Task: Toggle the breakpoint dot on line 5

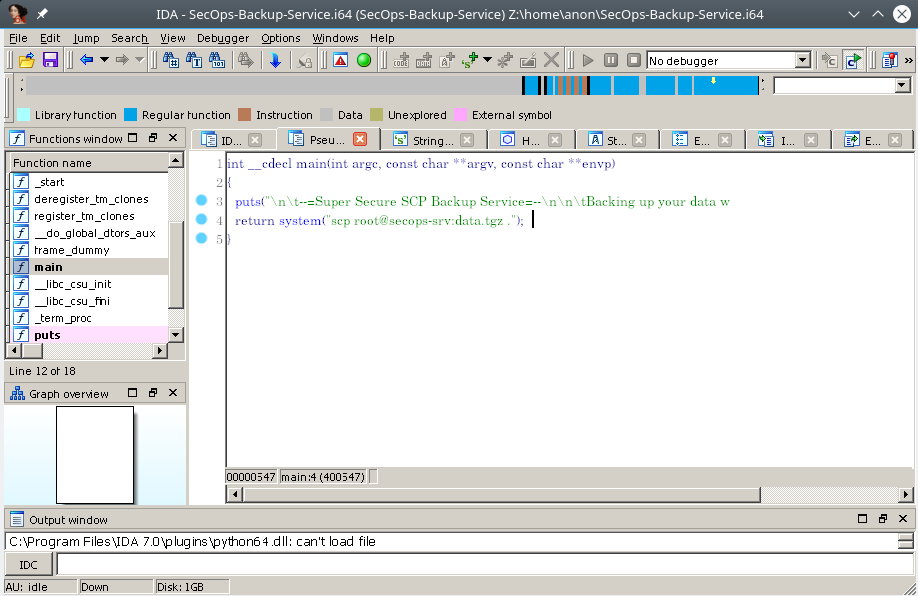Action: point(201,238)
